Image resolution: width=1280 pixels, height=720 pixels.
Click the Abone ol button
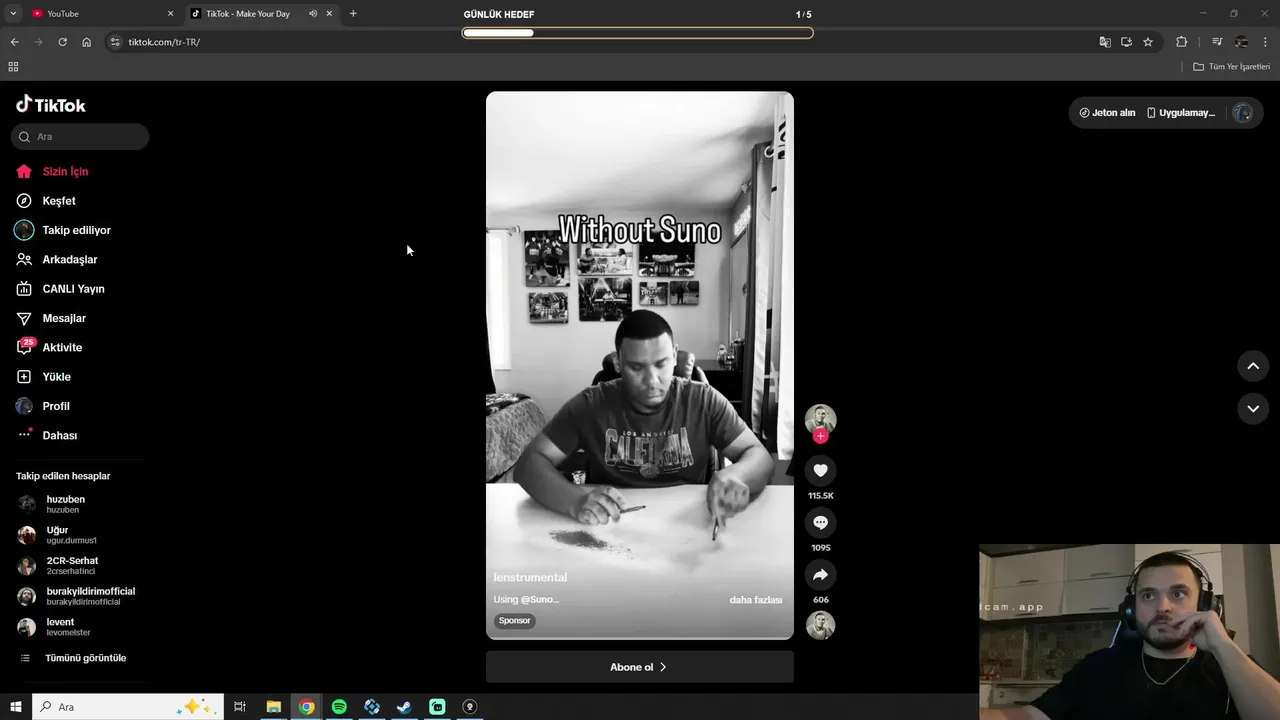pos(640,667)
